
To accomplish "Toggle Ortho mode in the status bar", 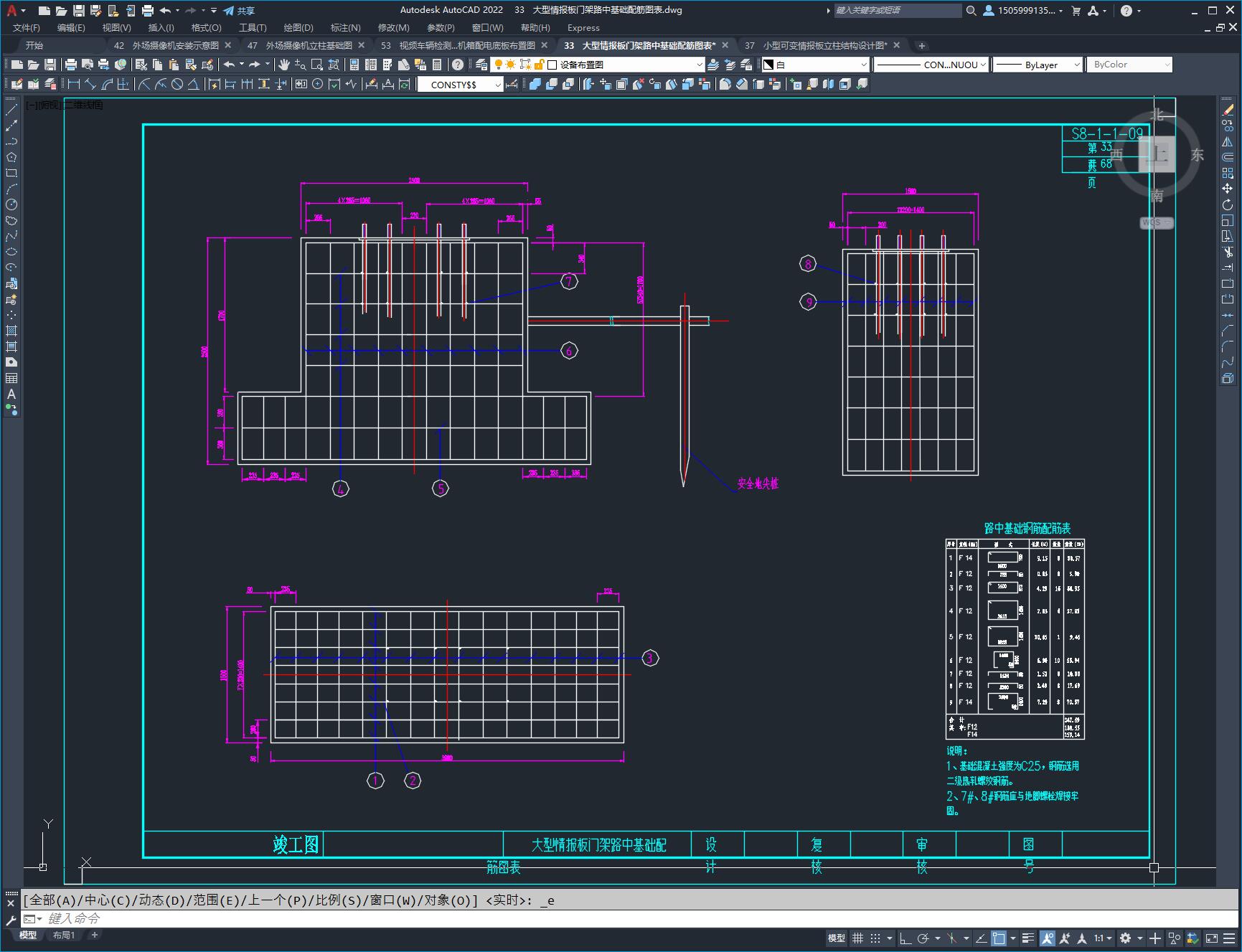I will click(905, 938).
